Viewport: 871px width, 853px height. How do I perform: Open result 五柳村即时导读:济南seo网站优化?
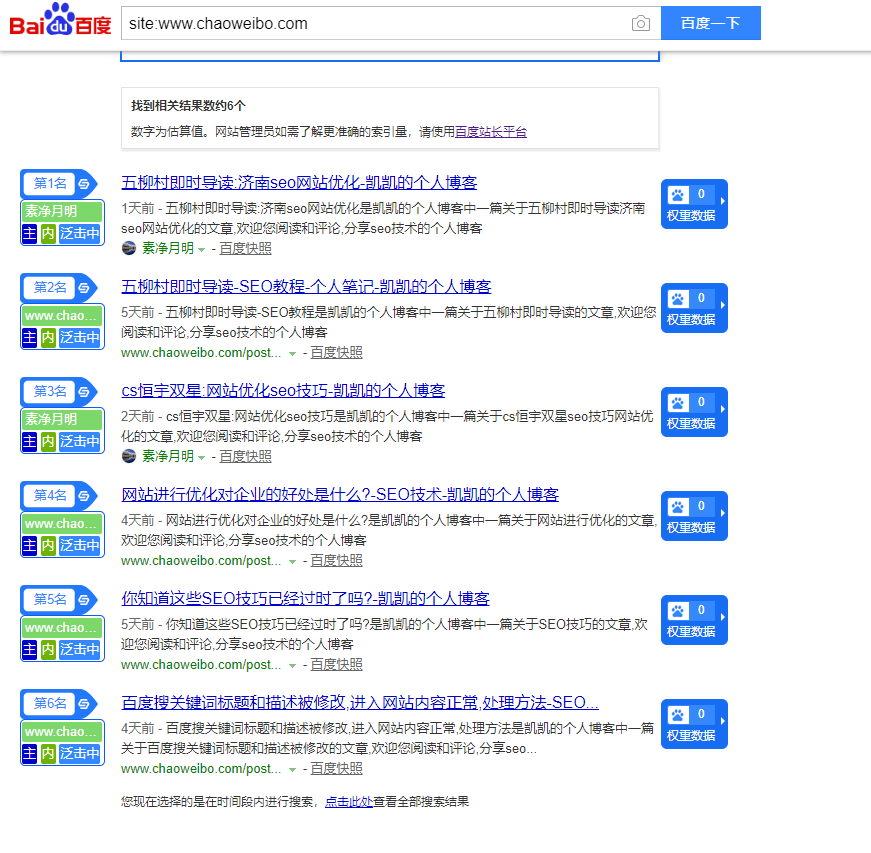299,182
